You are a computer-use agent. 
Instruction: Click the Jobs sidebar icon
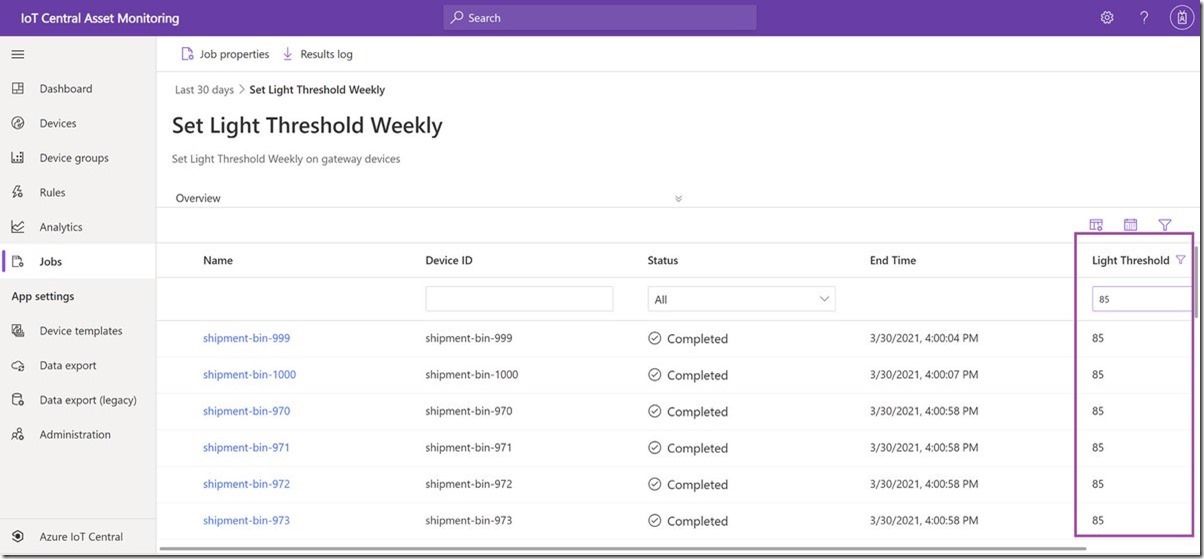coord(17,262)
